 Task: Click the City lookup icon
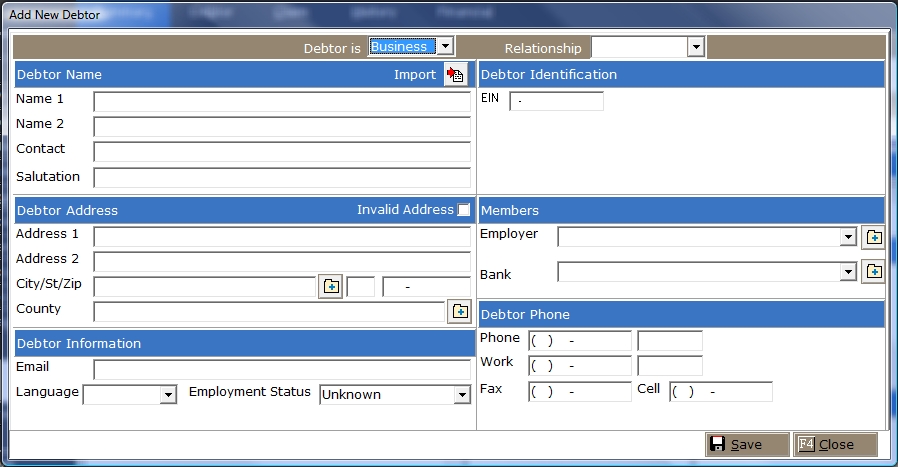click(330, 287)
